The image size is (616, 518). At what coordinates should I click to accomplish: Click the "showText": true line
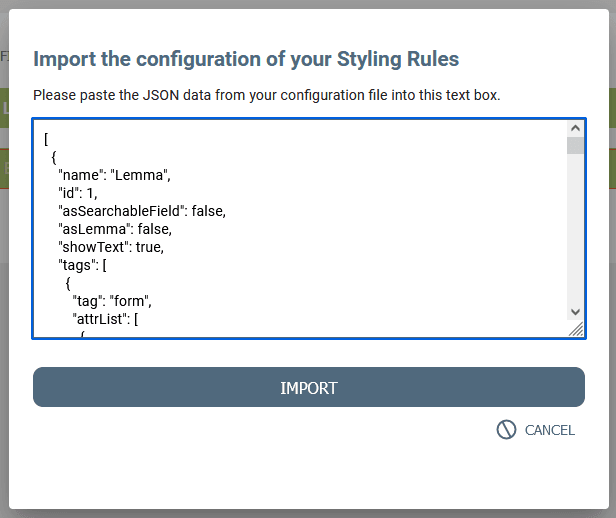[x=110, y=246]
